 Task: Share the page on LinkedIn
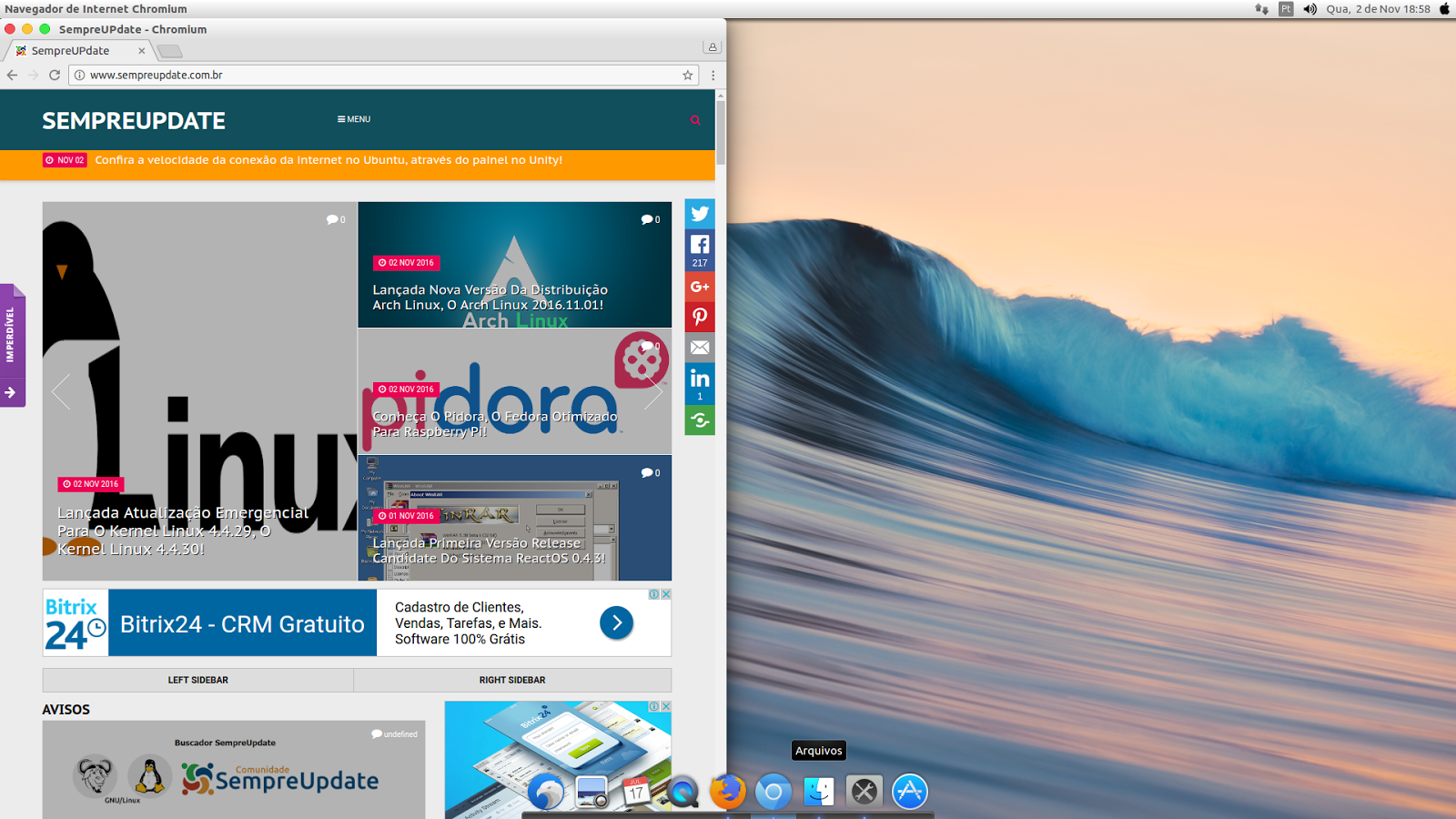(x=700, y=383)
